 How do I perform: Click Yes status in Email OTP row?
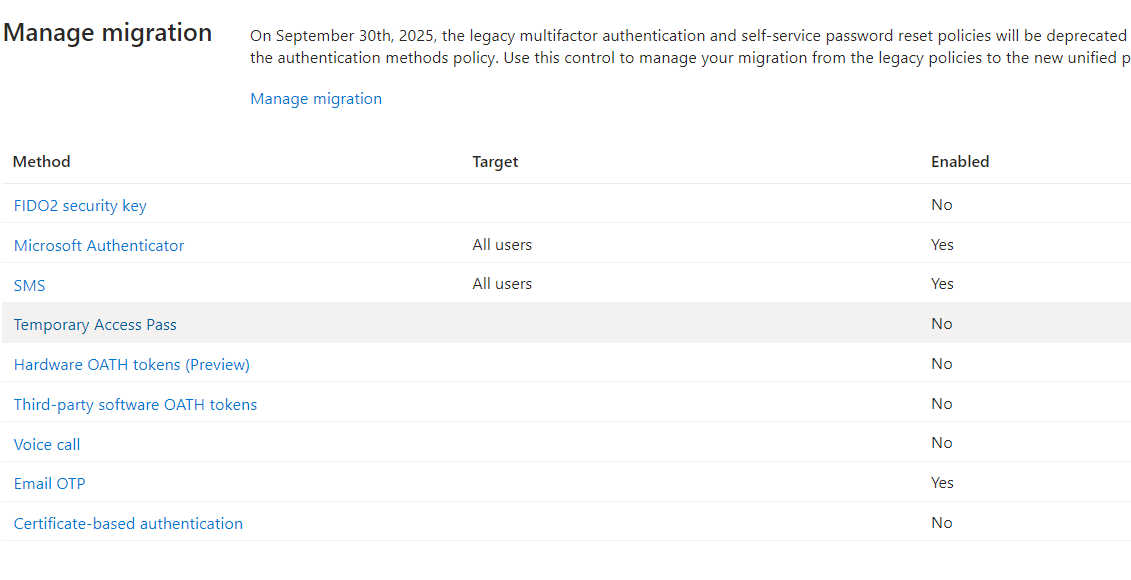click(943, 483)
